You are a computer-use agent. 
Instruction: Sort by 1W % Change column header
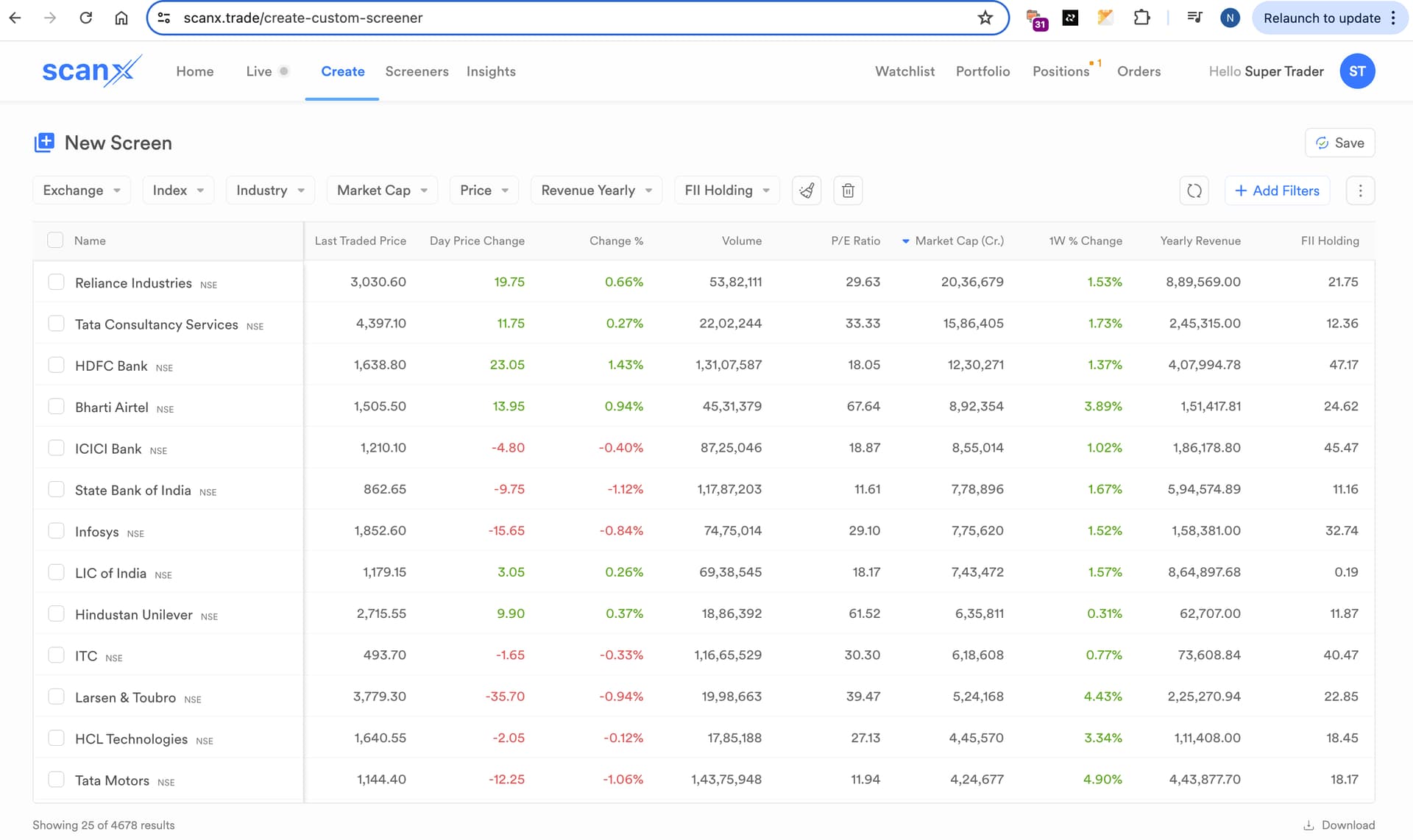(x=1086, y=241)
